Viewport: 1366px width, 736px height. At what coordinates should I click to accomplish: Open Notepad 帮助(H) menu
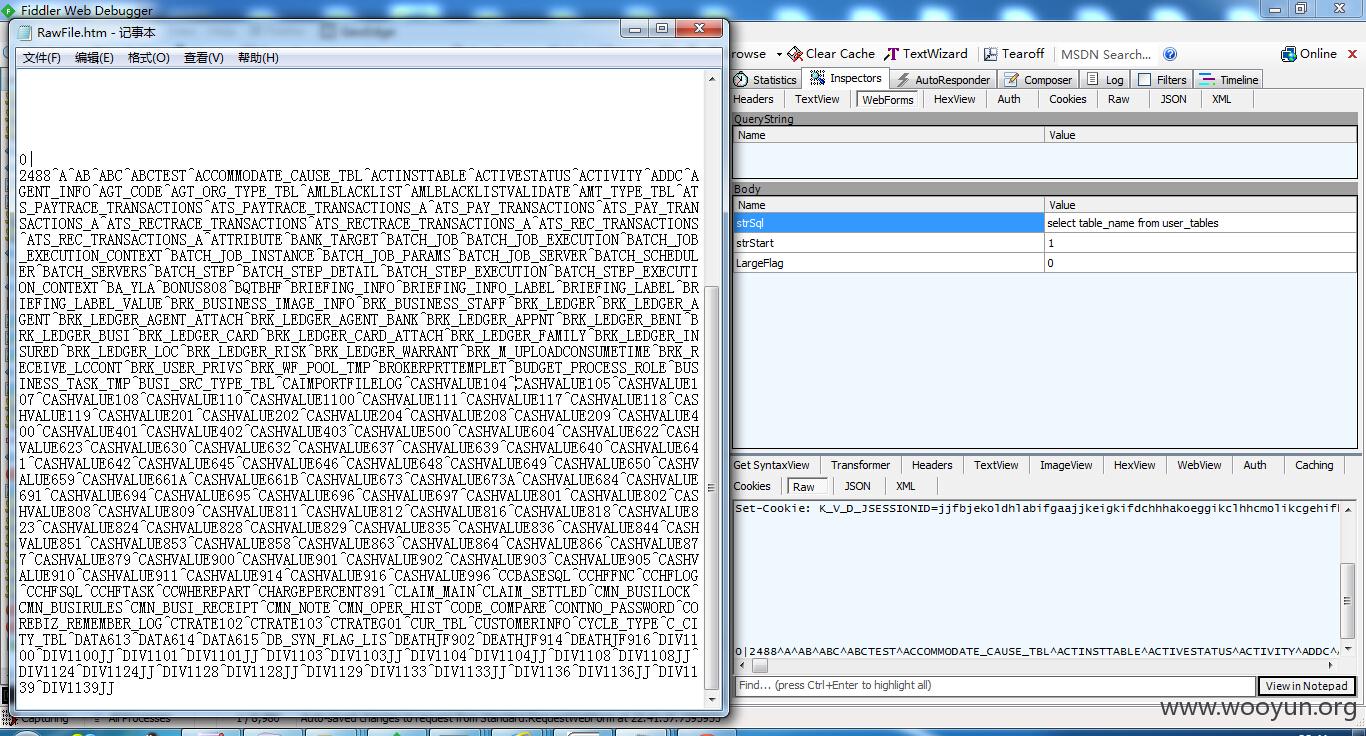[x=258, y=58]
